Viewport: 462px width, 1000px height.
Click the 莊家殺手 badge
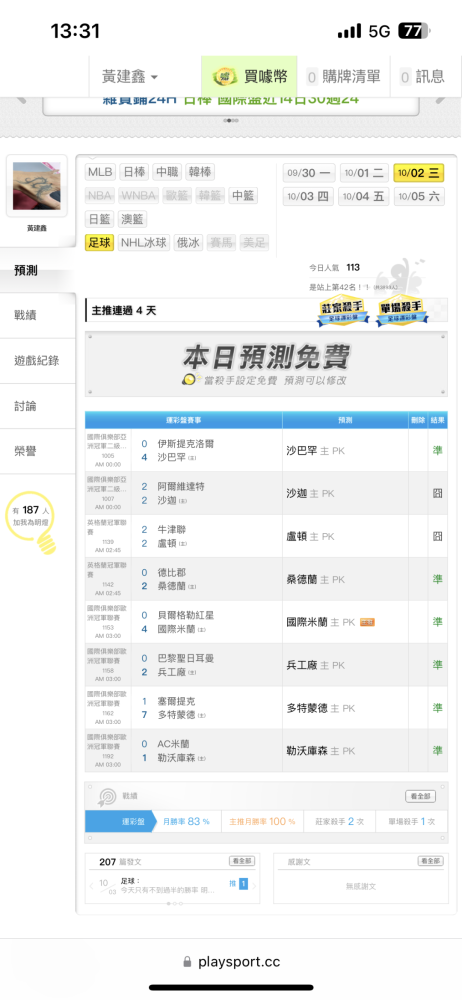tap(344, 313)
